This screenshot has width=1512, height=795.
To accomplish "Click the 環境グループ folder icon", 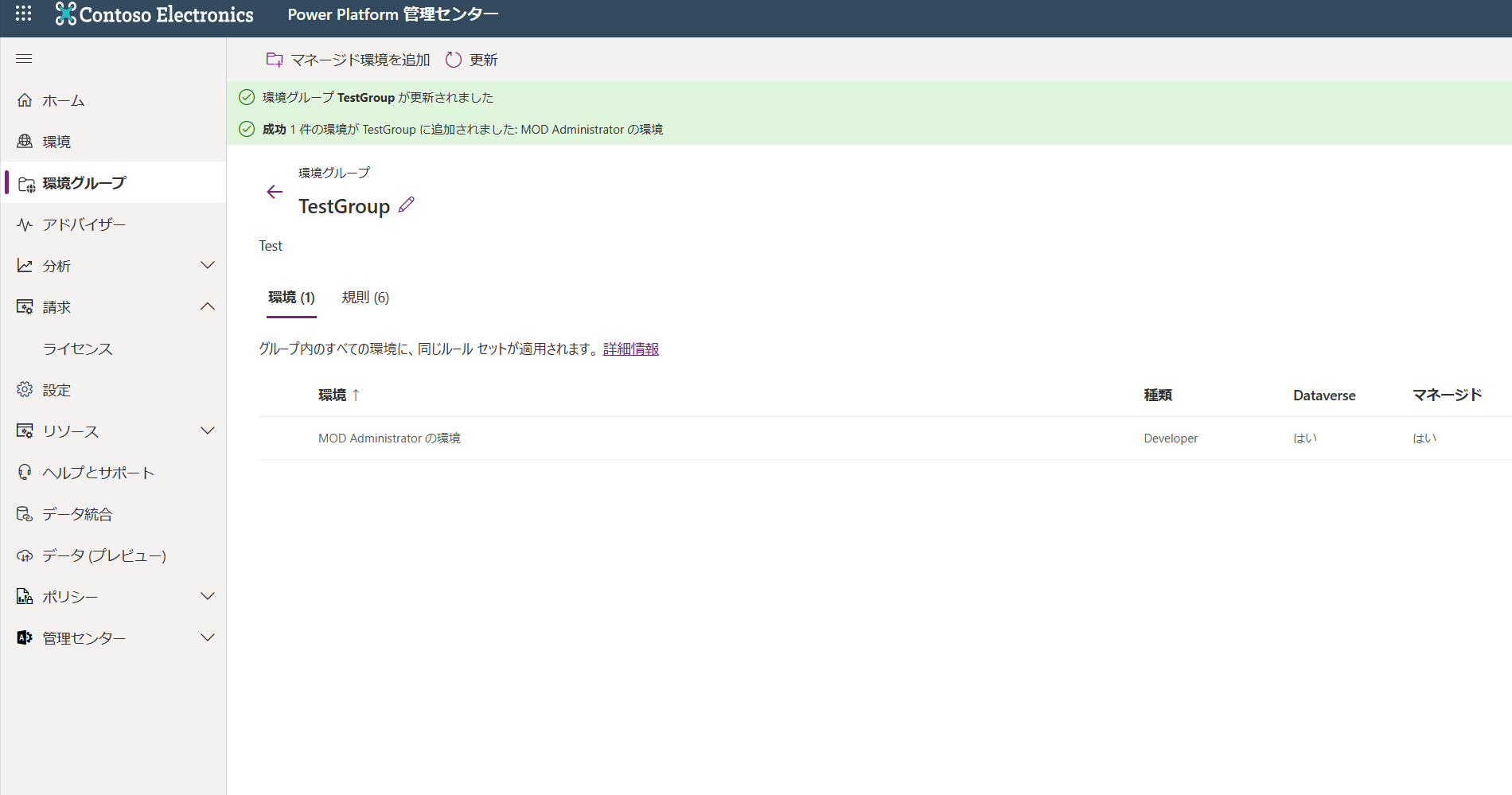I will [x=26, y=184].
